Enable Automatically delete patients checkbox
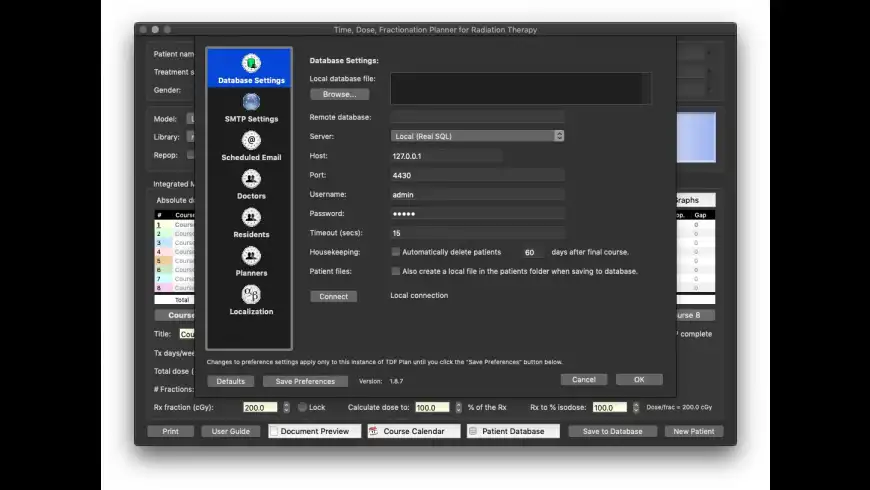Viewport: 870px width, 490px height. [396, 252]
